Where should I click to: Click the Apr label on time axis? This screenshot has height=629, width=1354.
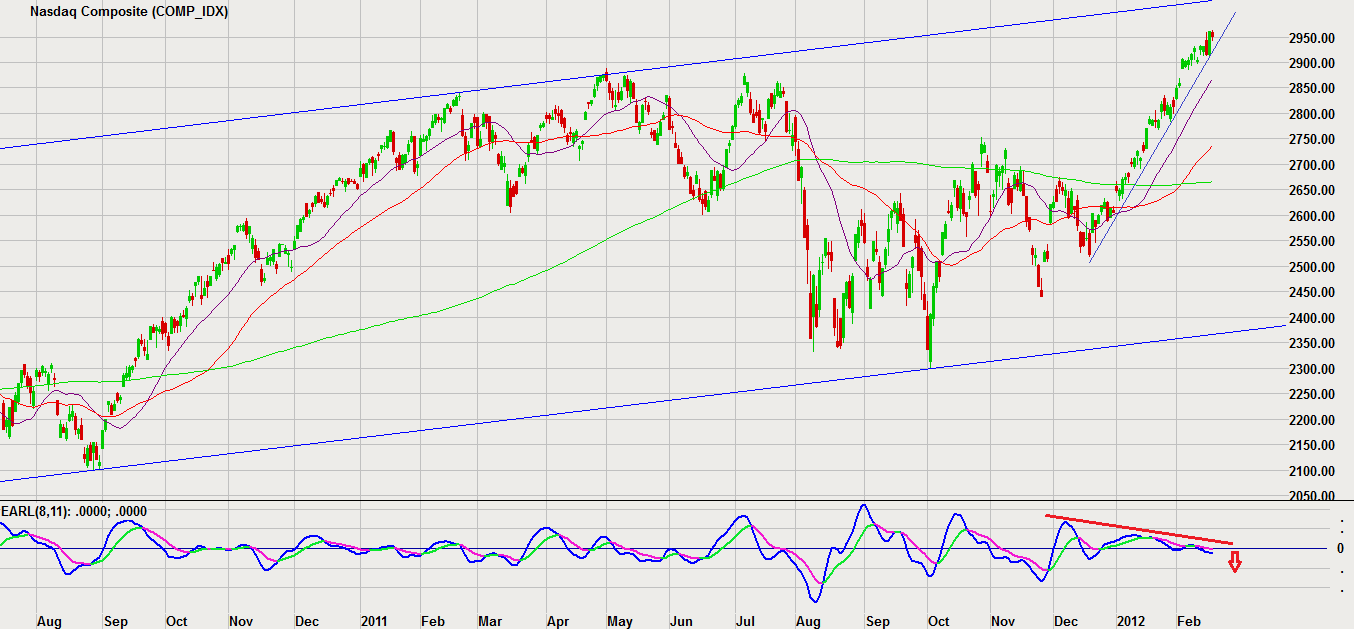pyautogui.click(x=556, y=621)
